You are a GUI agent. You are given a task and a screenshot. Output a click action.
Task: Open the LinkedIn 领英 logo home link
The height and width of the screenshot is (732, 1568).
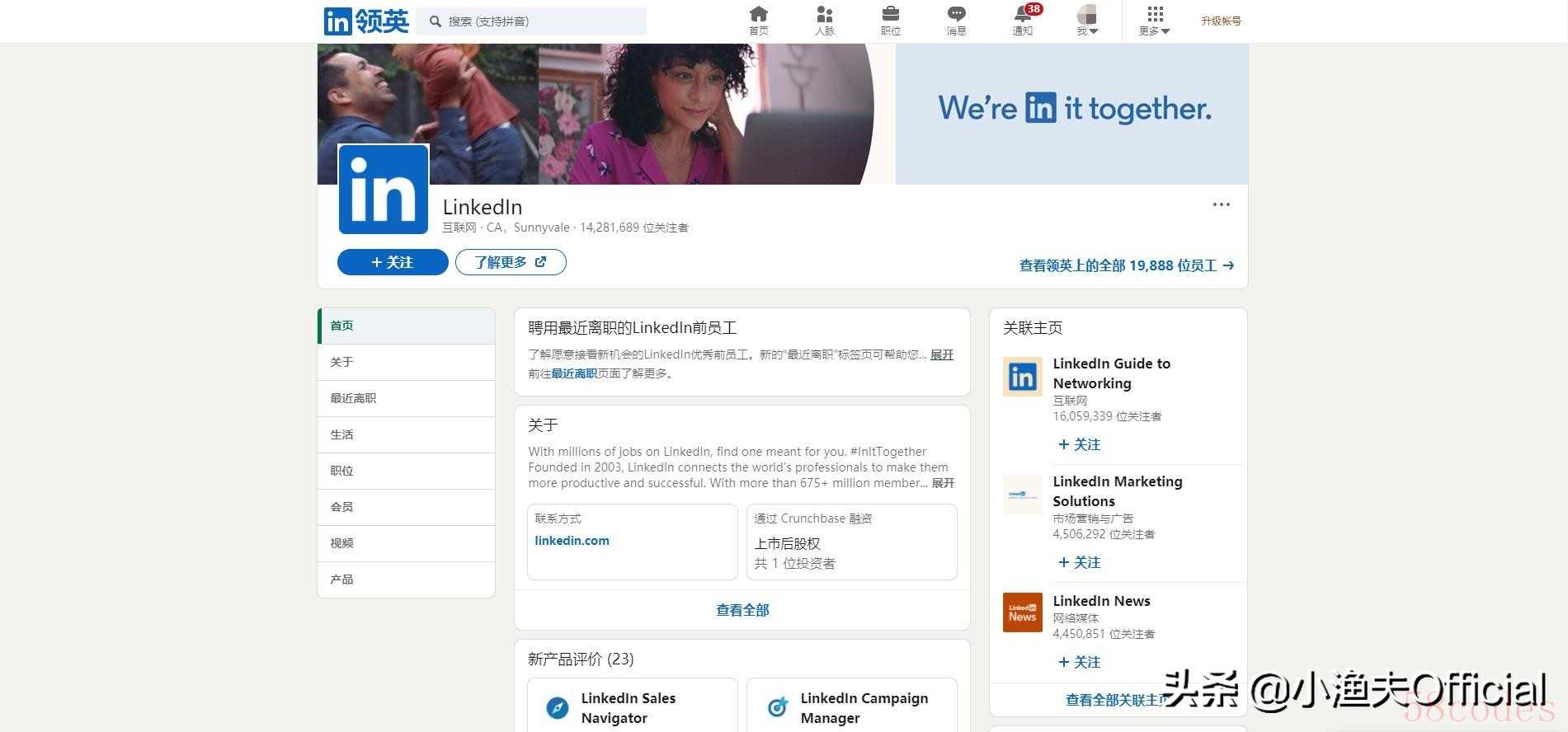(366, 21)
